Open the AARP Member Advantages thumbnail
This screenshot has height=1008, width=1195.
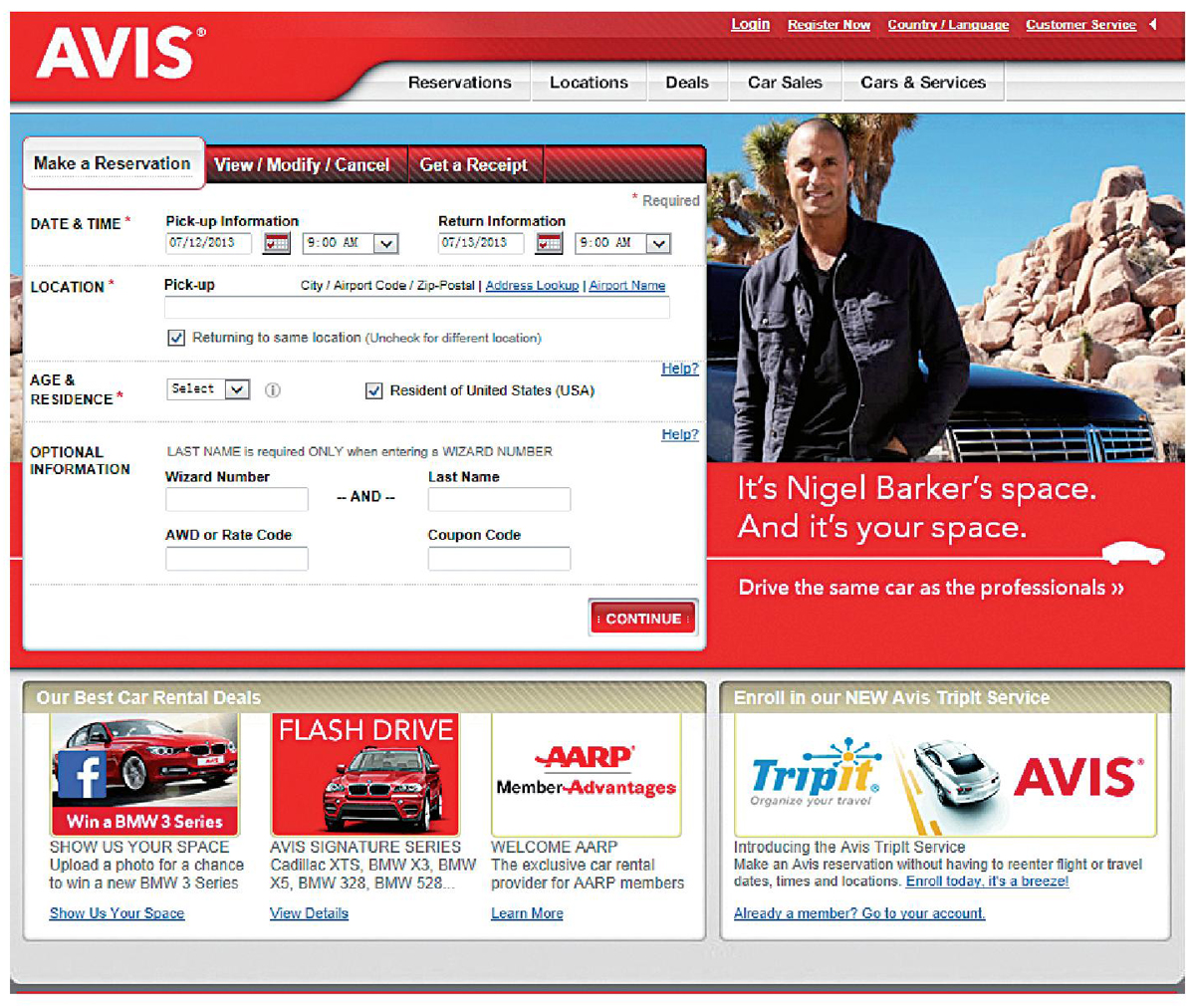coord(586,775)
